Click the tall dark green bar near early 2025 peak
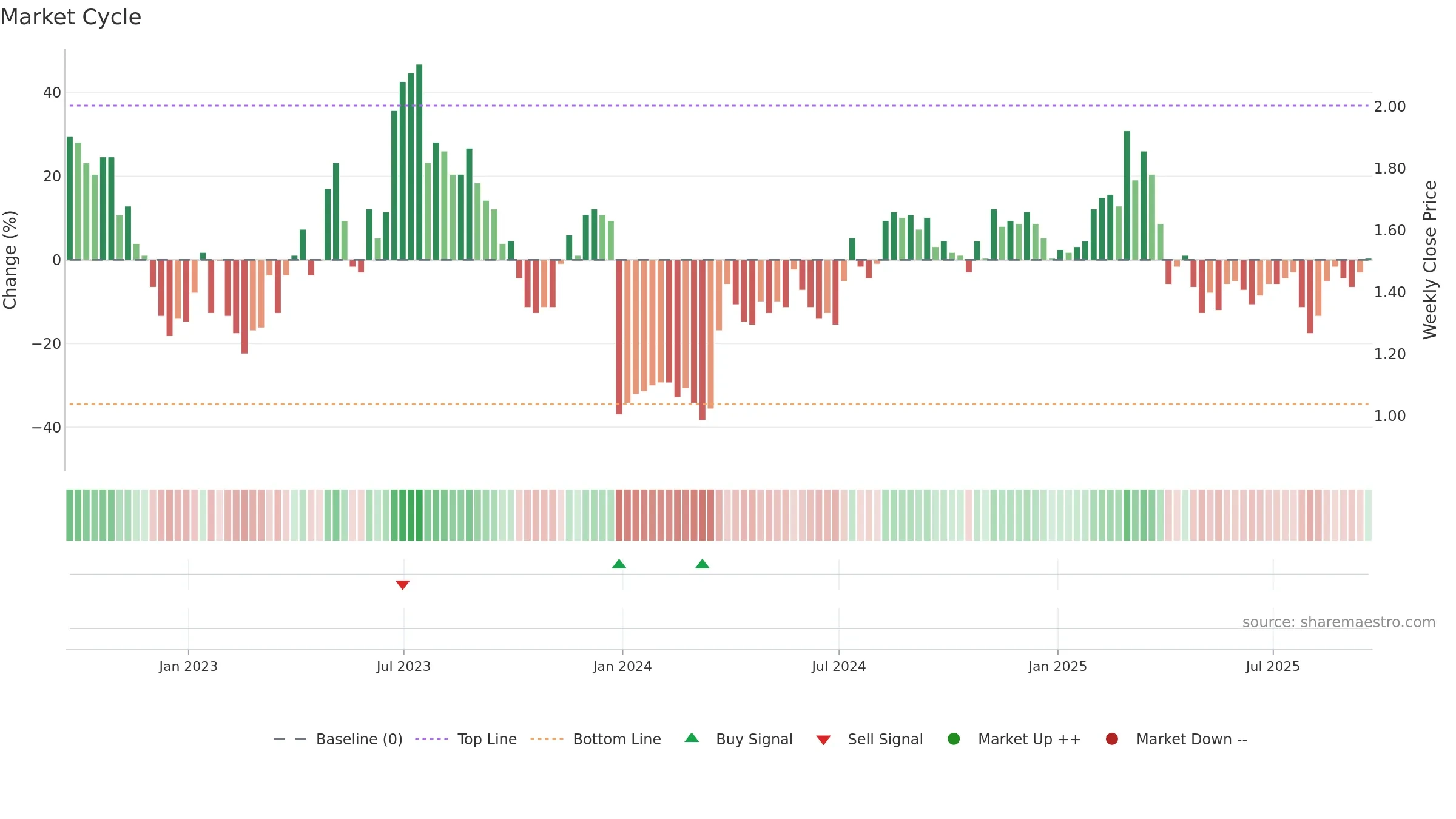The width and height of the screenshot is (1456, 819). coord(1127,195)
